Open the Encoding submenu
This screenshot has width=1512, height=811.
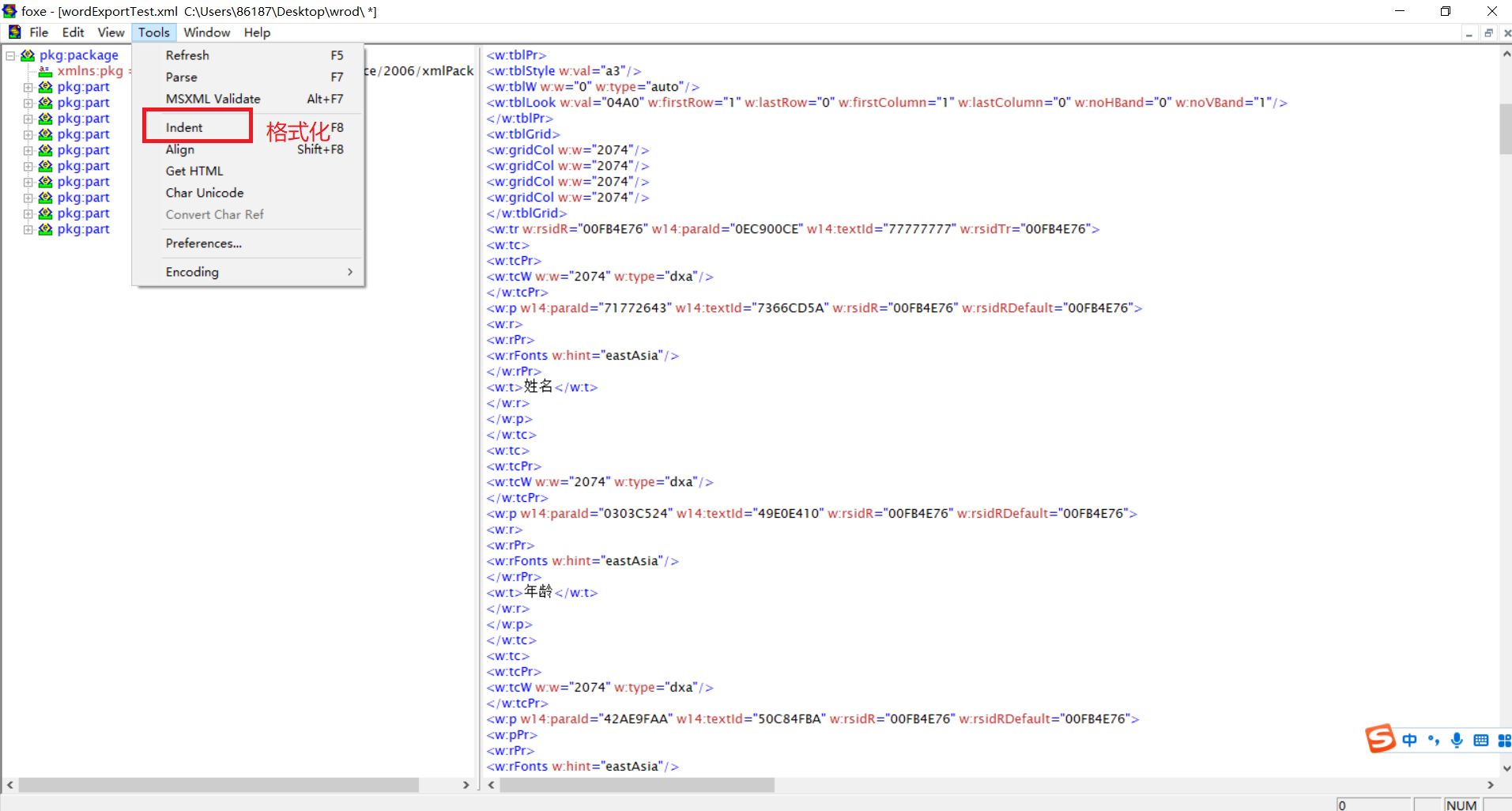tap(192, 272)
